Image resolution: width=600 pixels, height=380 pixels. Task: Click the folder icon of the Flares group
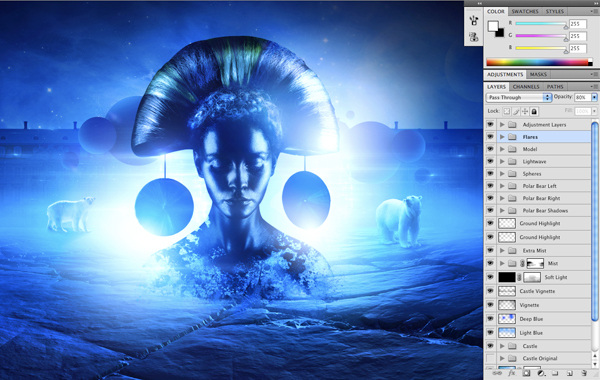click(512, 137)
